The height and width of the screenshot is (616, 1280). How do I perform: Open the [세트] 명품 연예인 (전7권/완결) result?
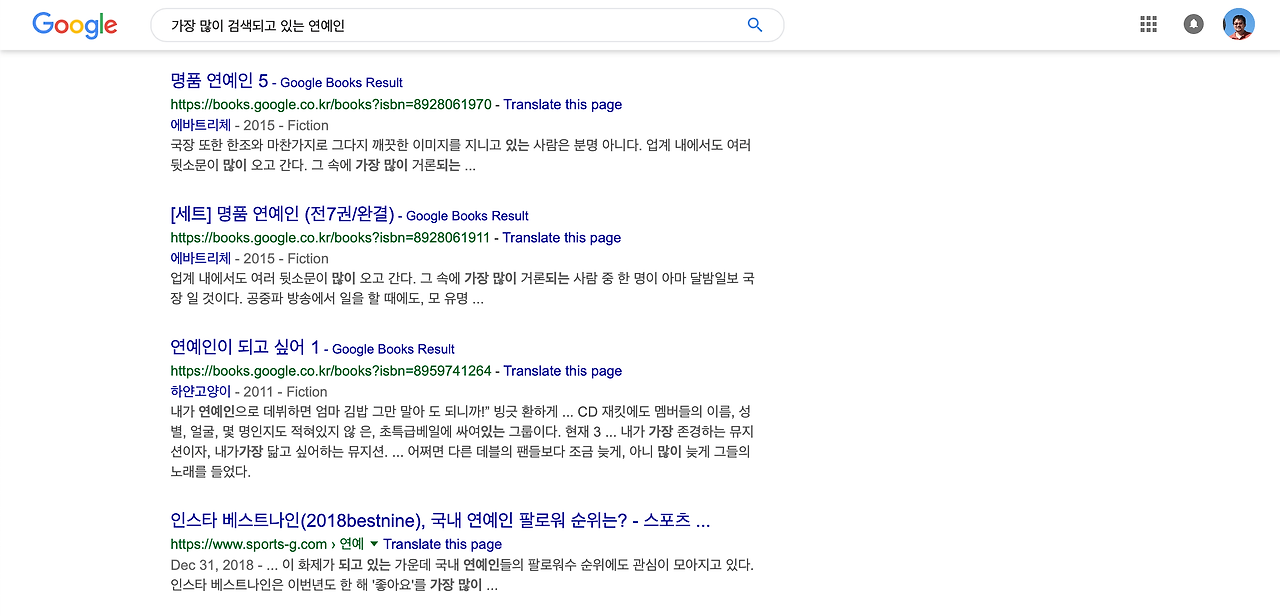(x=282, y=214)
